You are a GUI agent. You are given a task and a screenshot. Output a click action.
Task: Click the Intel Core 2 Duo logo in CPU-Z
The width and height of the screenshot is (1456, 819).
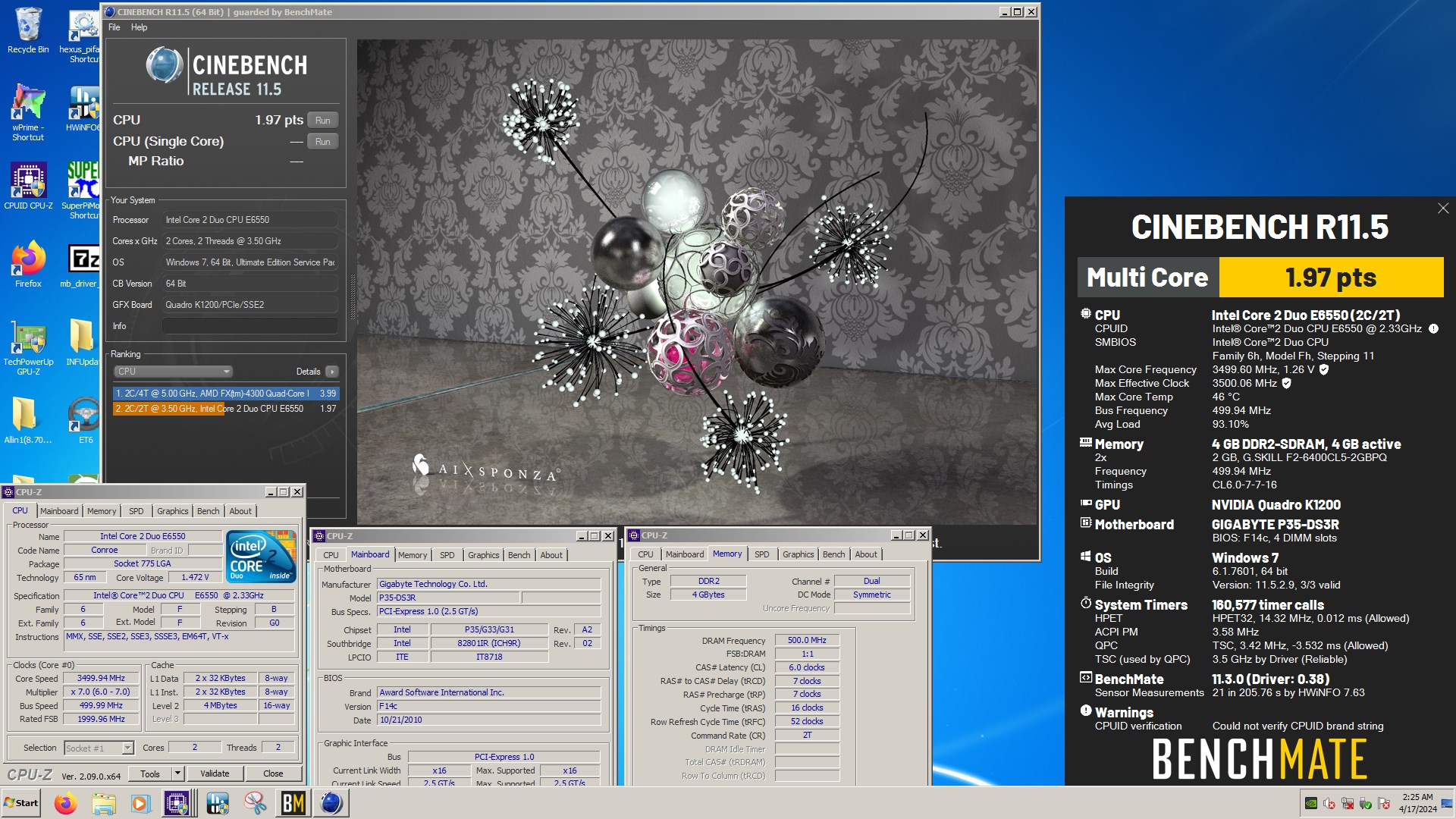[x=260, y=557]
